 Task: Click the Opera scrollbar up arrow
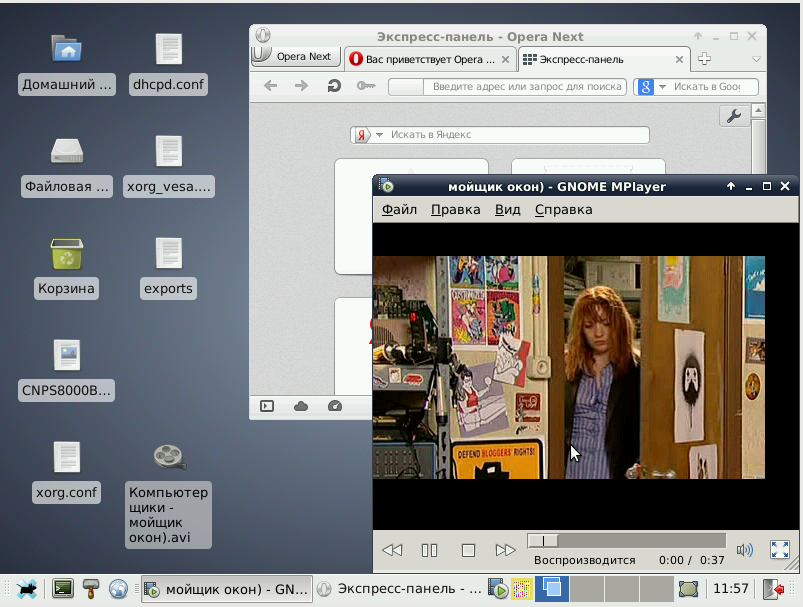coord(758,110)
